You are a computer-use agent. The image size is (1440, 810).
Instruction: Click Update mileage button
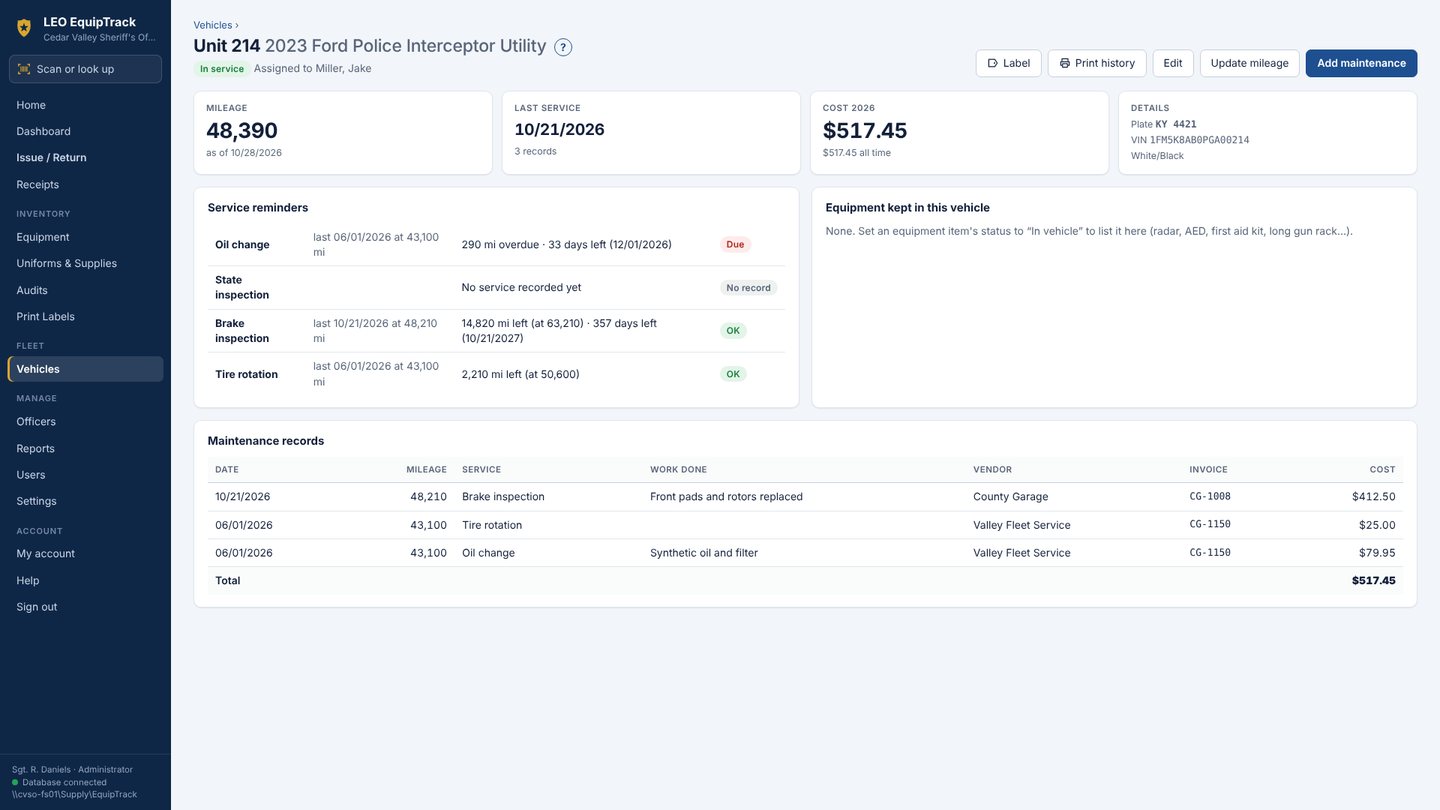pyautogui.click(x=1250, y=63)
